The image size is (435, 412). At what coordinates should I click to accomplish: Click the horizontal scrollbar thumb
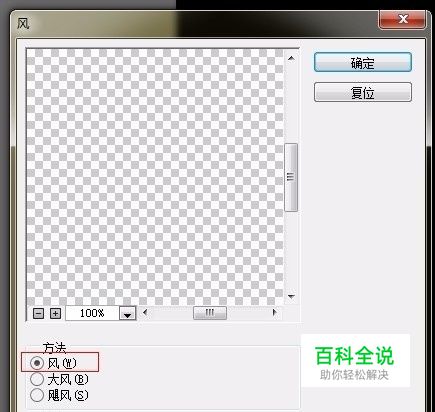(x=210, y=313)
